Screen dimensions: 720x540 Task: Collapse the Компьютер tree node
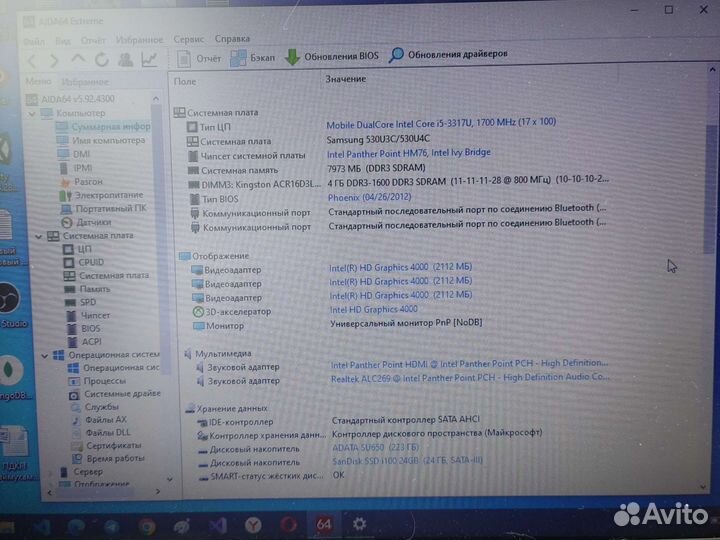tap(32, 113)
